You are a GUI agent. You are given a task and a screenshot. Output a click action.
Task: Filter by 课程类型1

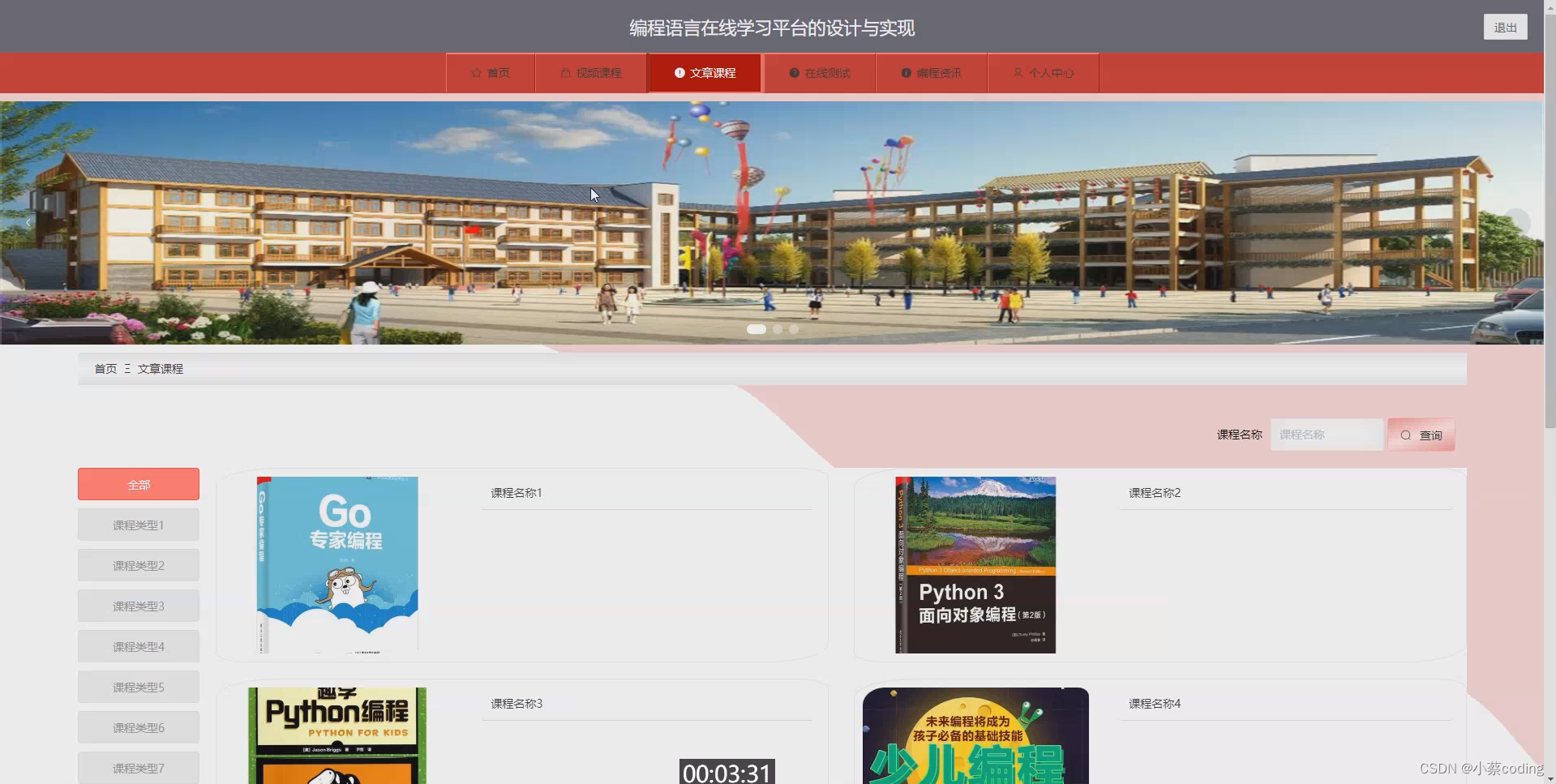139,525
